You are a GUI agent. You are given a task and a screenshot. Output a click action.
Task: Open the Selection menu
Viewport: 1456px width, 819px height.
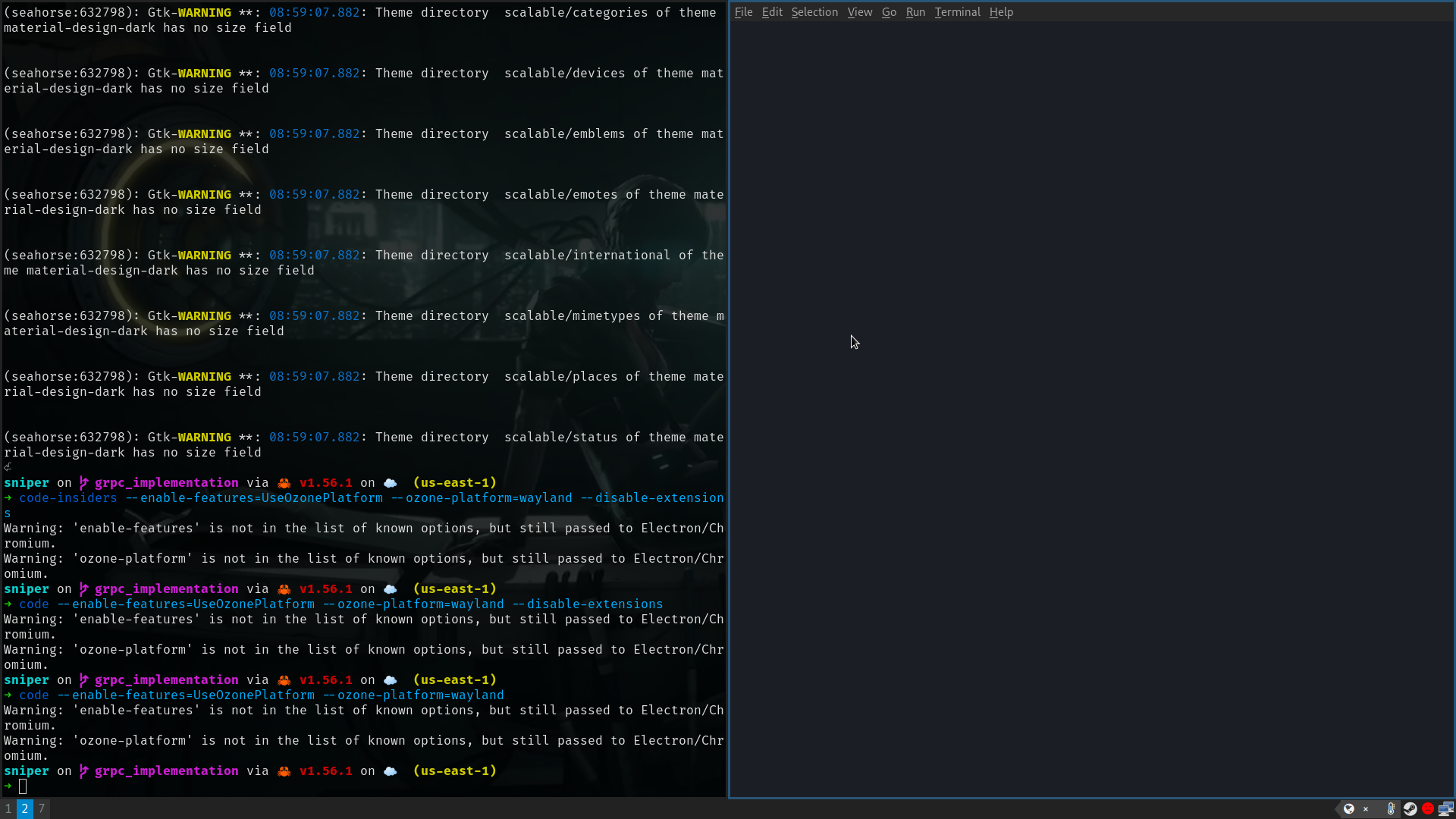[x=814, y=12]
